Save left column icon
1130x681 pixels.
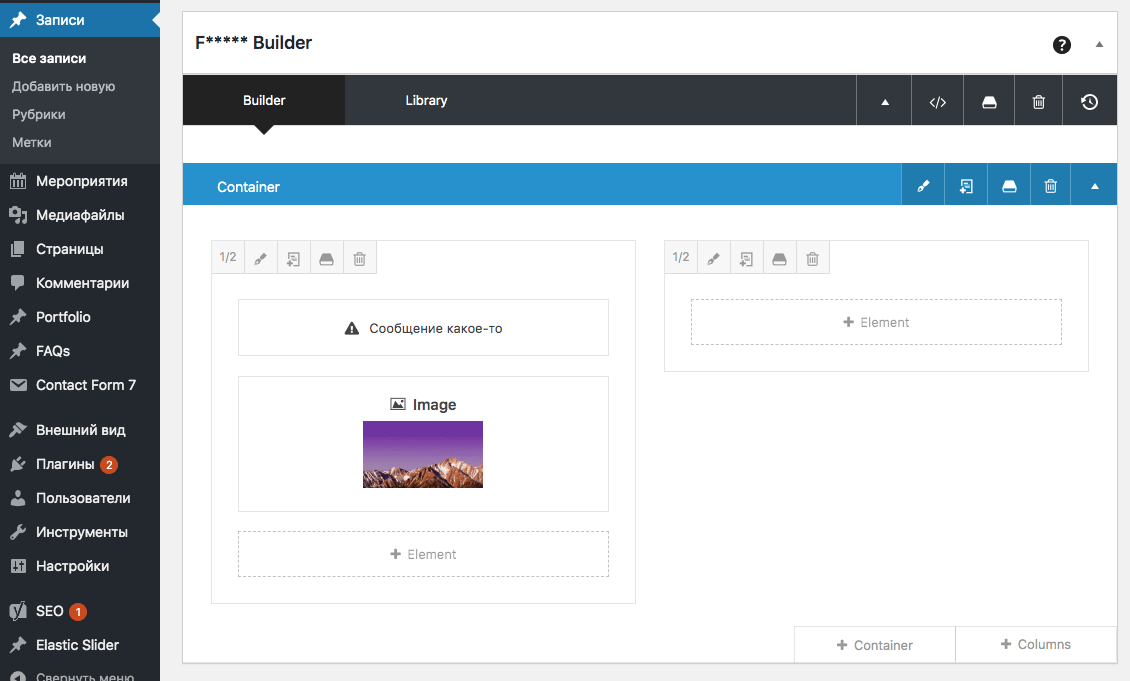pos(326,258)
